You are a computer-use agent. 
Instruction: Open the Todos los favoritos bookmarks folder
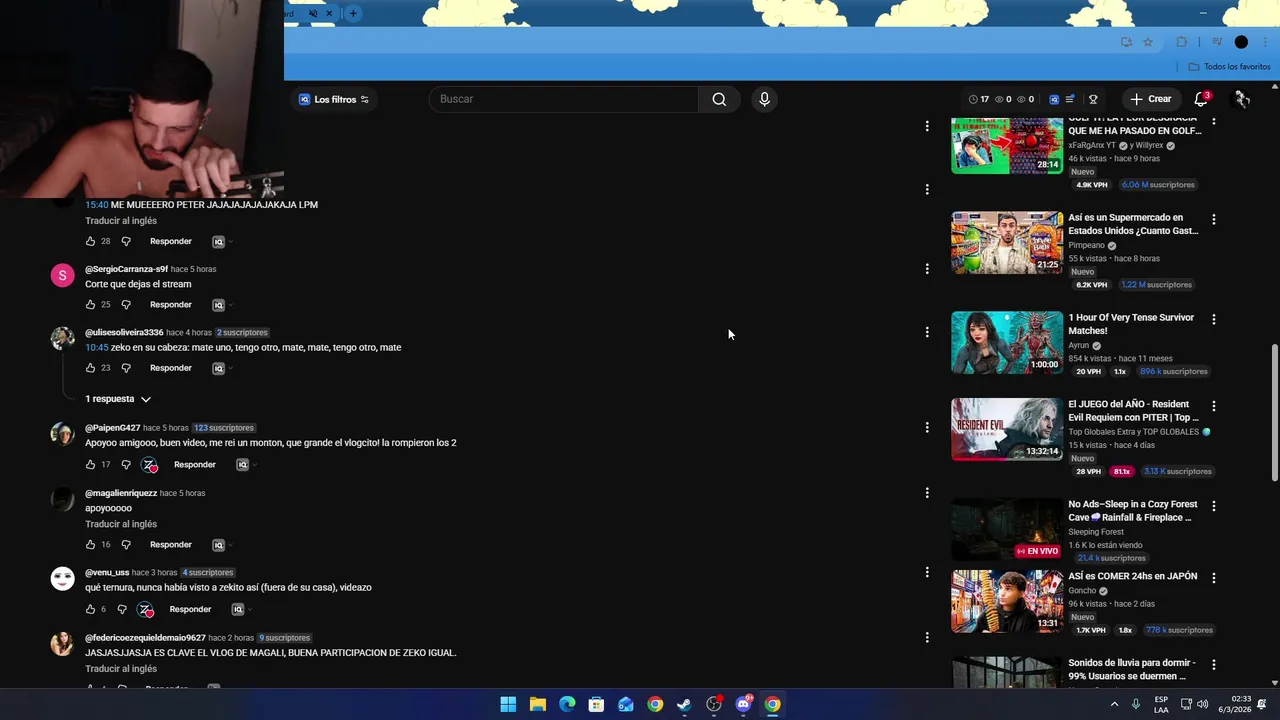point(1229,67)
